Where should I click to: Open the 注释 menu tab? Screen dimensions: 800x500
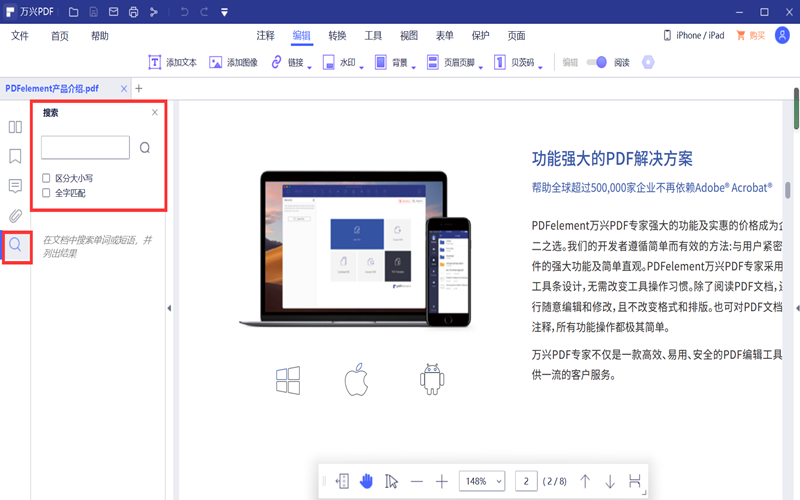tap(265, 35)
